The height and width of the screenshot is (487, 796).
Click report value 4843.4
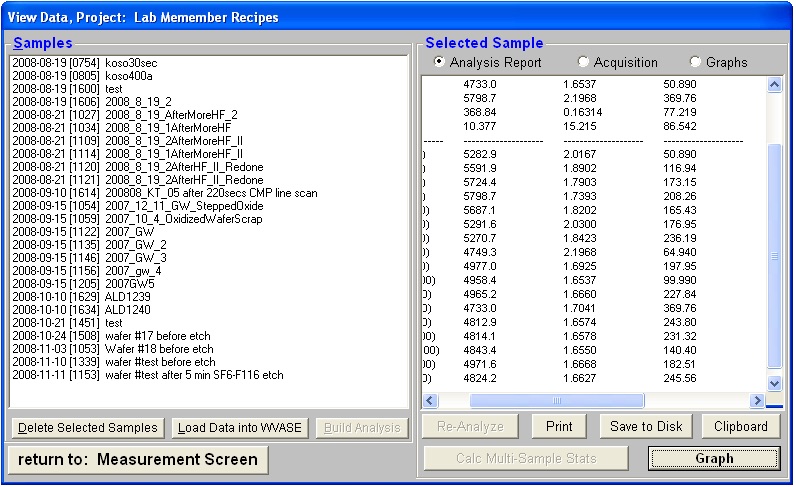click(x=480, y=350)
